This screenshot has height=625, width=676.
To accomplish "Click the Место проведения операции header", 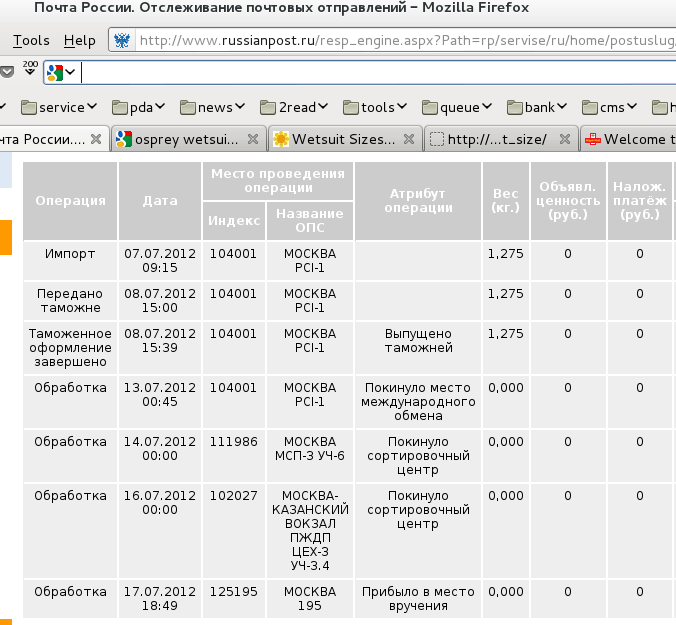I will 278,181.
